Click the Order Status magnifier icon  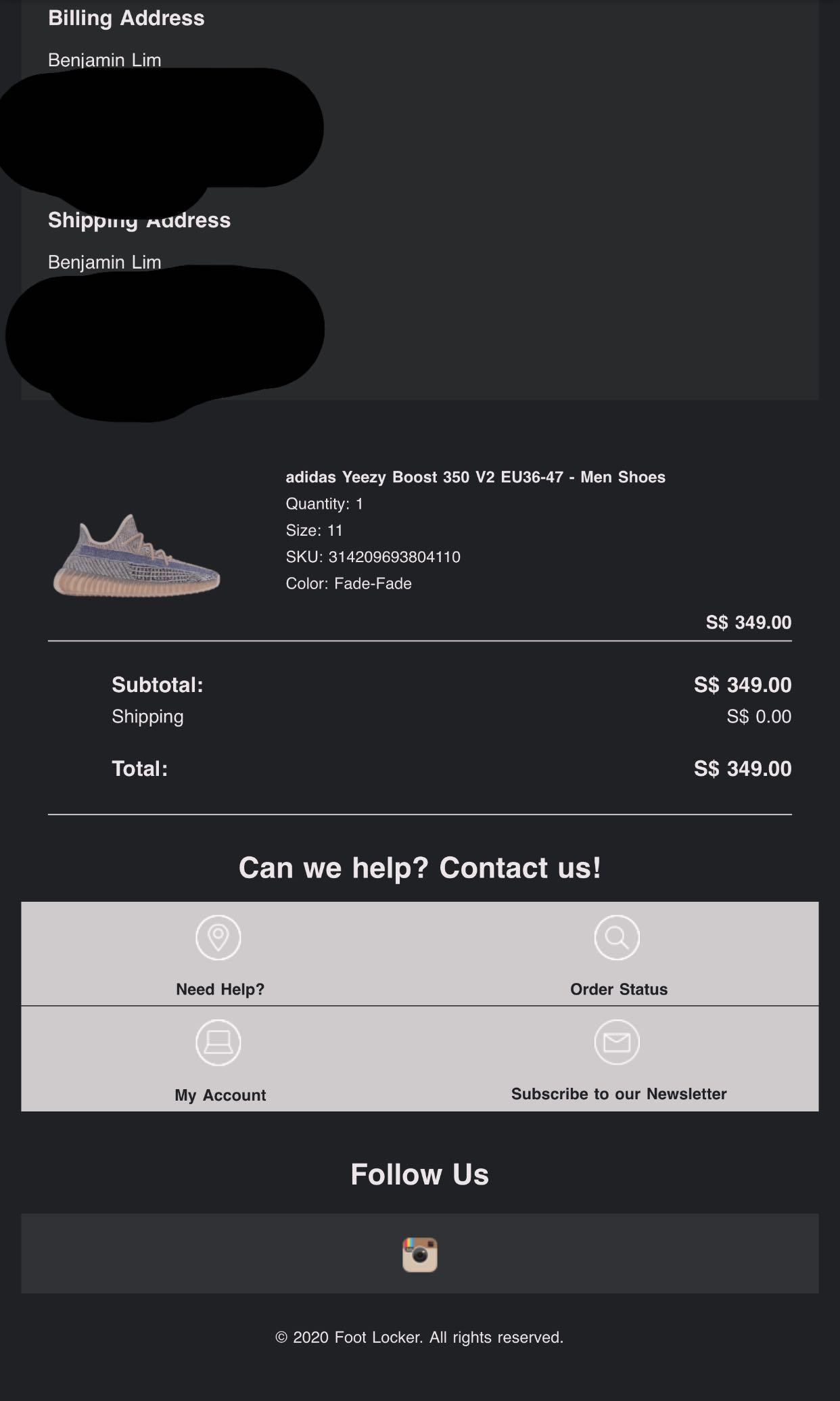click(617, 938)
